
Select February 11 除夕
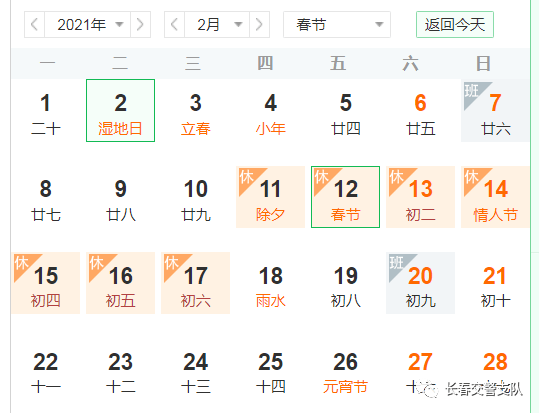(x=271, y=197)
